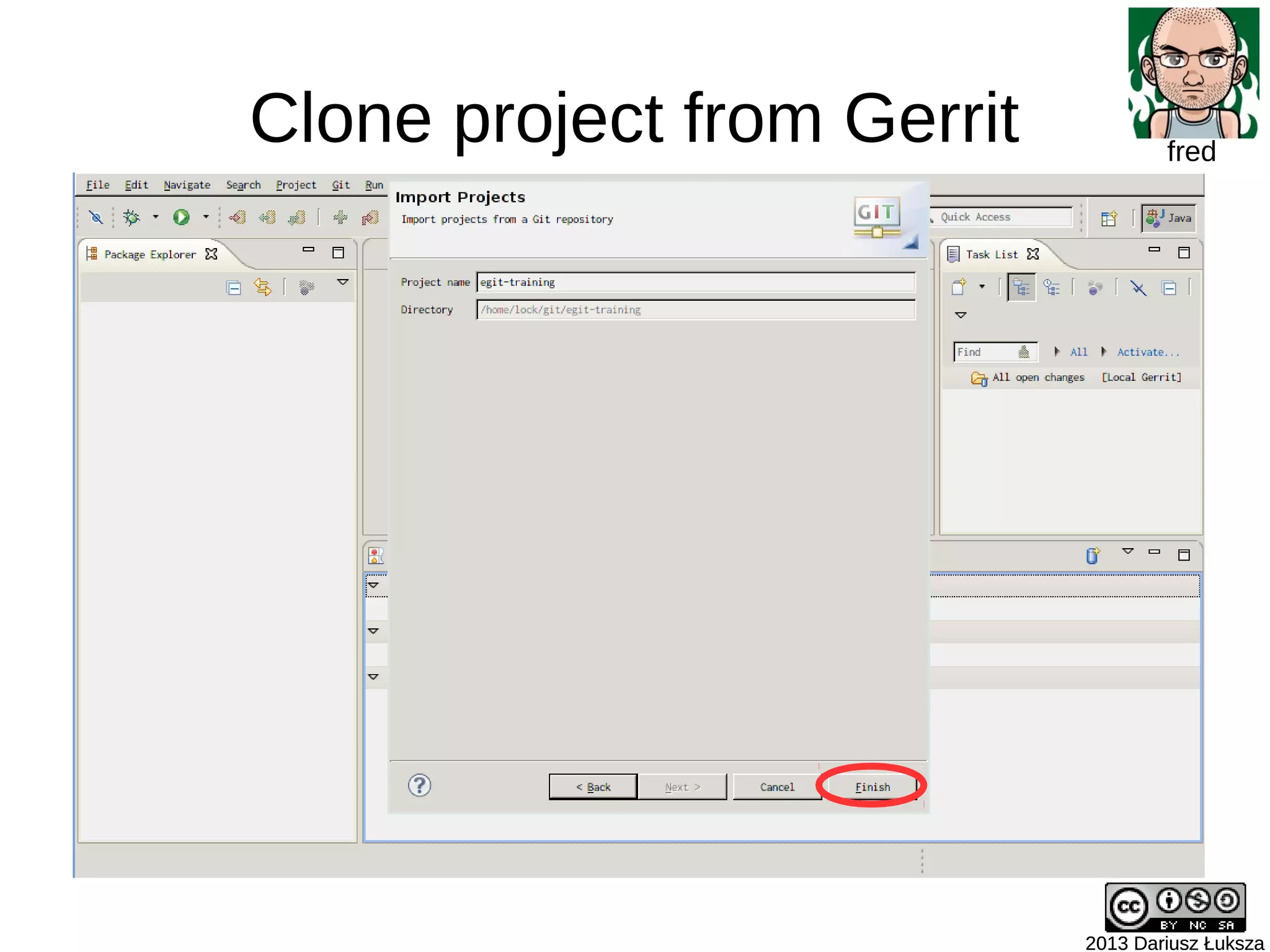Click the synchronize icon in Task List
This screenshot has height=952, width=1270.
pos(1138,288)
